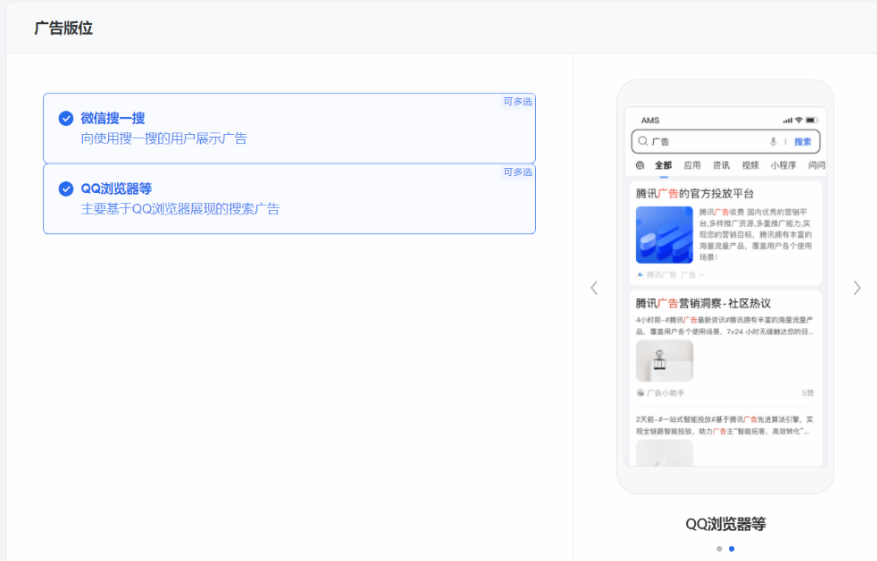Image resolution: width=877 pixels, height=561 pixels.
Task: Open the 视频 tab in preview
Action: pyautogui.click(x=750, y=165)
